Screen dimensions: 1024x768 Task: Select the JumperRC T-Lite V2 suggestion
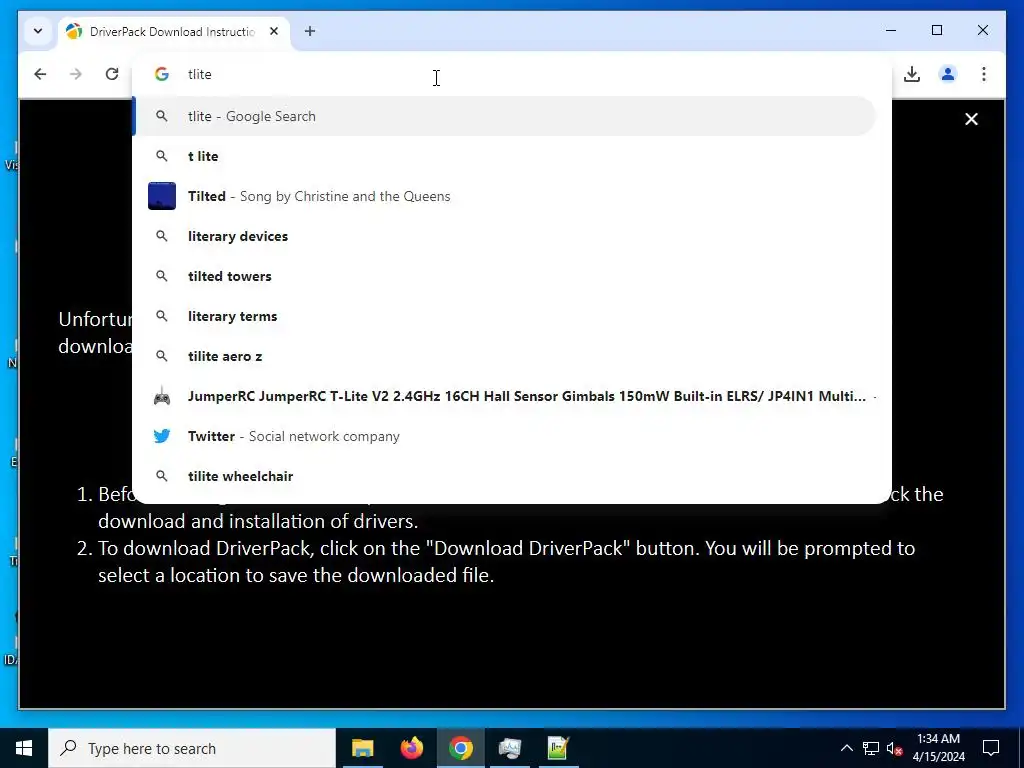(x=505, y=396)
